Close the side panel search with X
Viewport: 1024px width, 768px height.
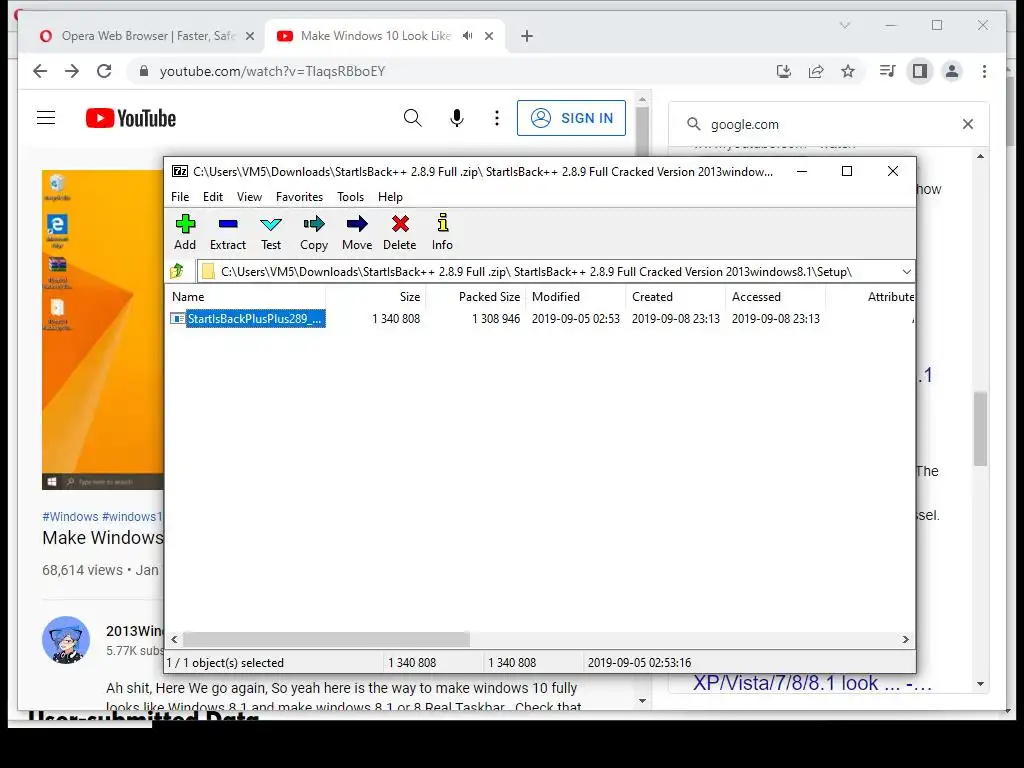click(x=968, y=124)
